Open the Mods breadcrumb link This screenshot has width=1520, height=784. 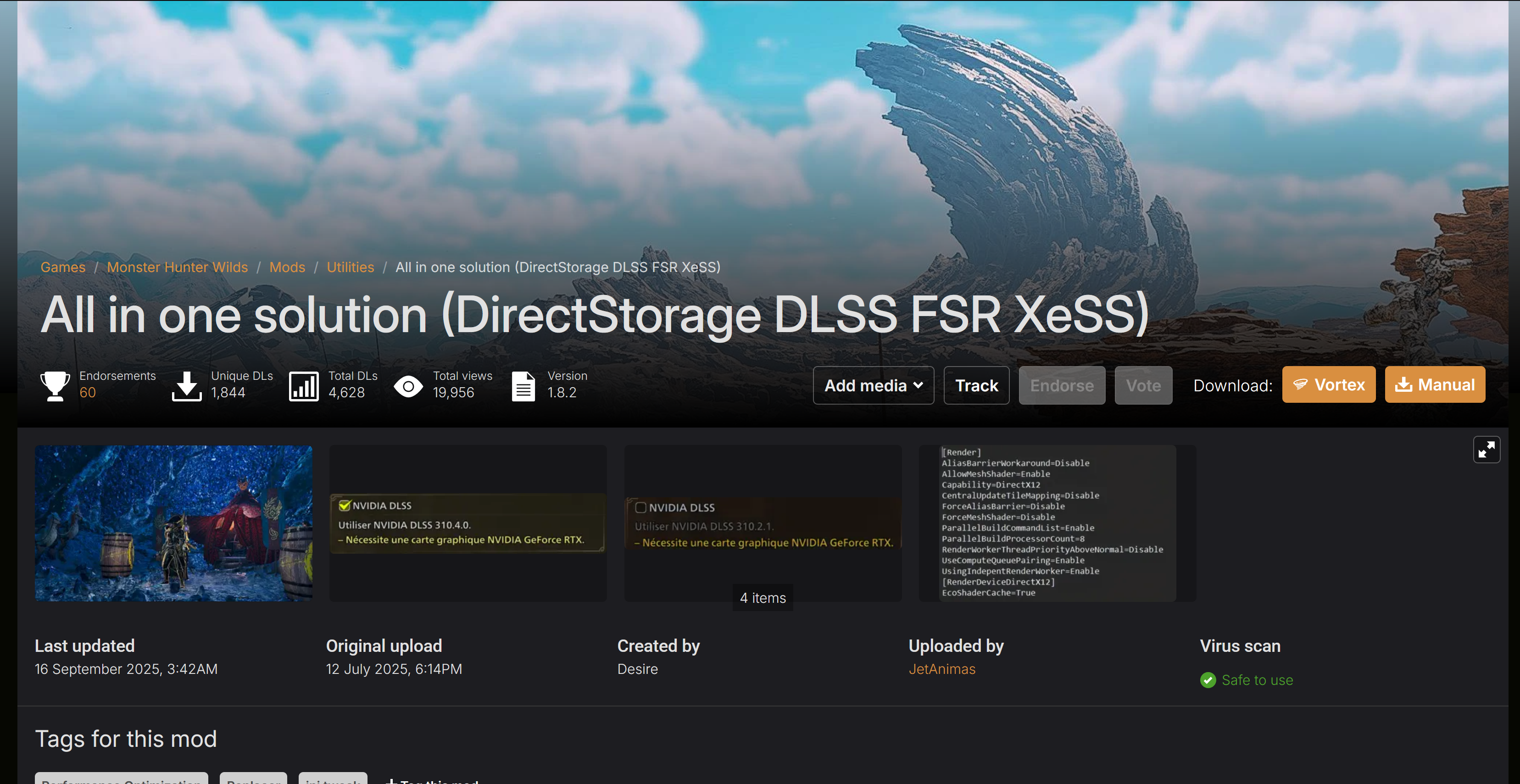pyautogui.click(x=287, y=267)
